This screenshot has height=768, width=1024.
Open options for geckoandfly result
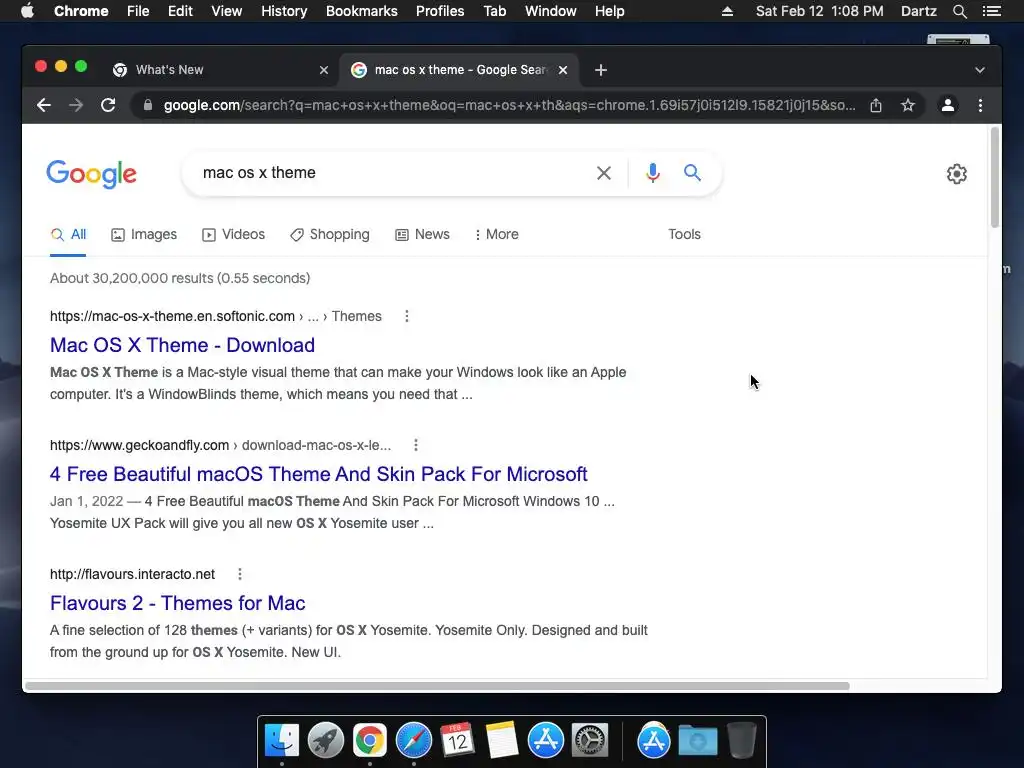coord(416,445)
